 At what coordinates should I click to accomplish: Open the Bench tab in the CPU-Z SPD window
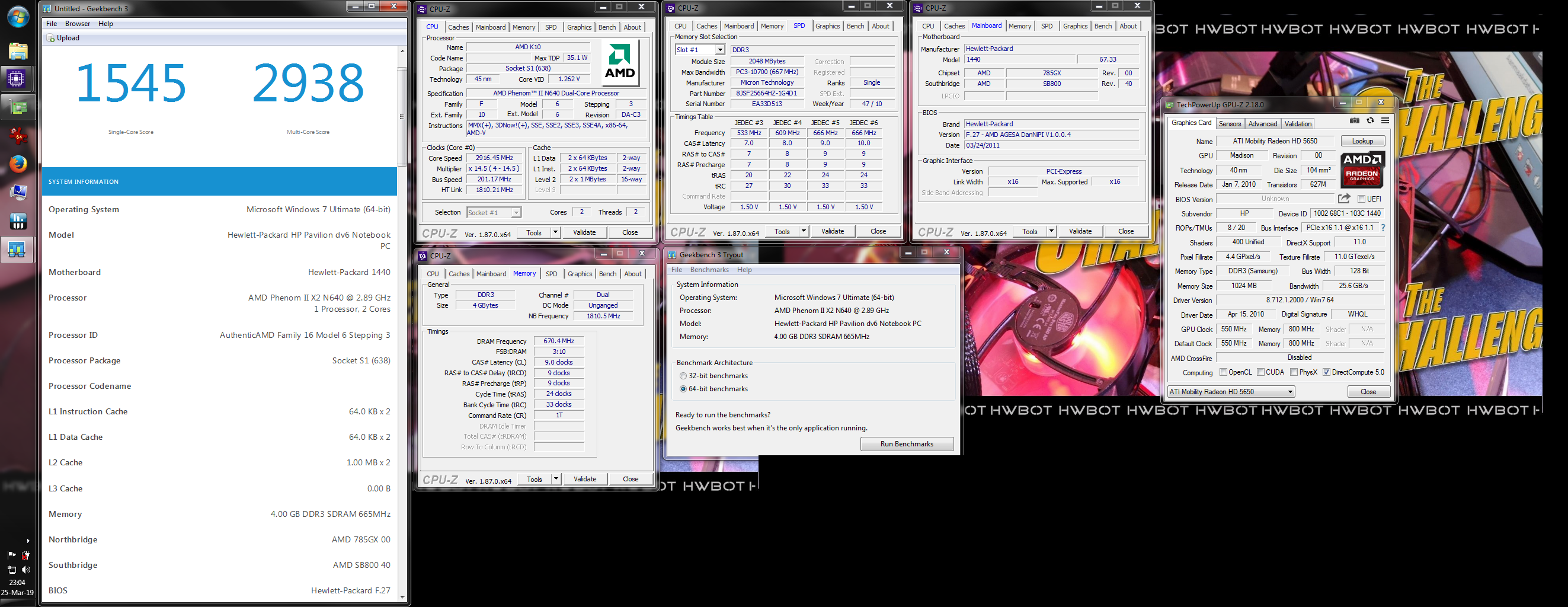pos(855,26)
